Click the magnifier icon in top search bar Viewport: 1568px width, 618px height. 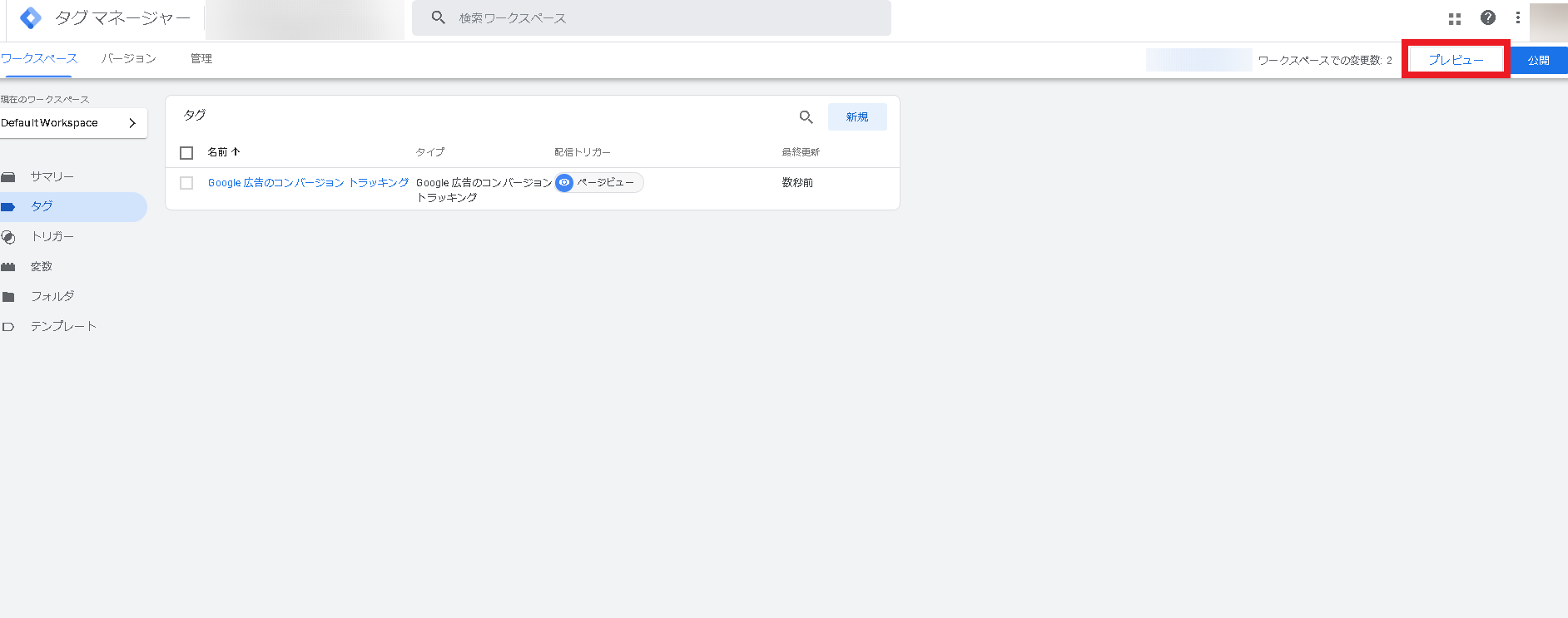point(439,17)
